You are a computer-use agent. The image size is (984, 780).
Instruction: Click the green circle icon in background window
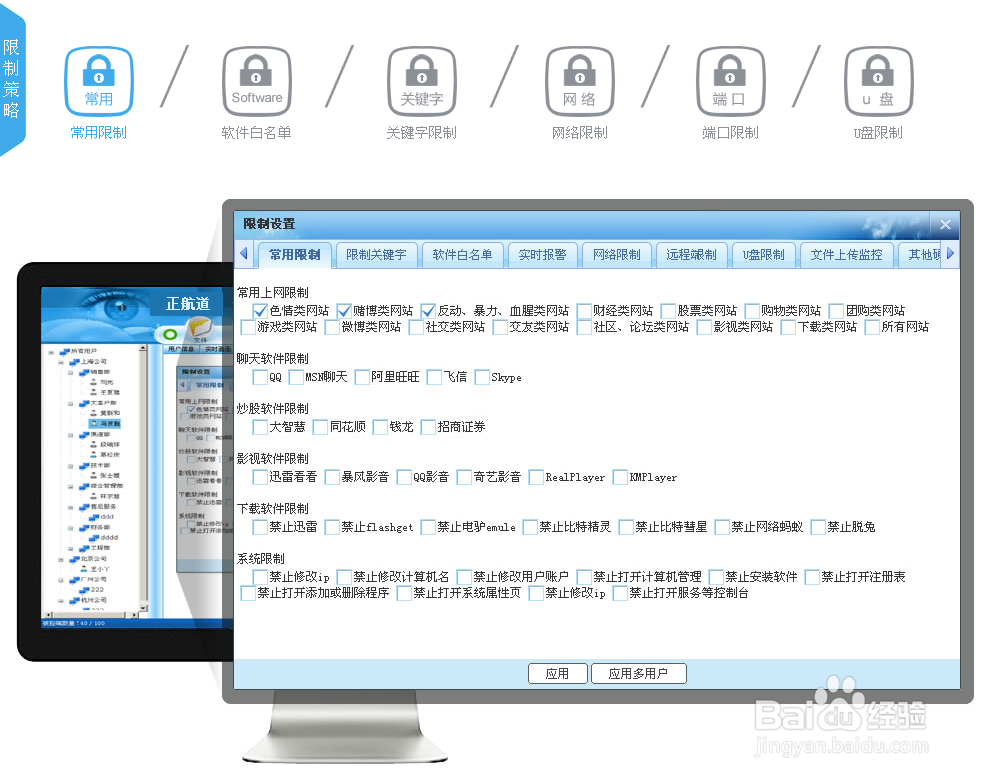[x=169, y=334]
